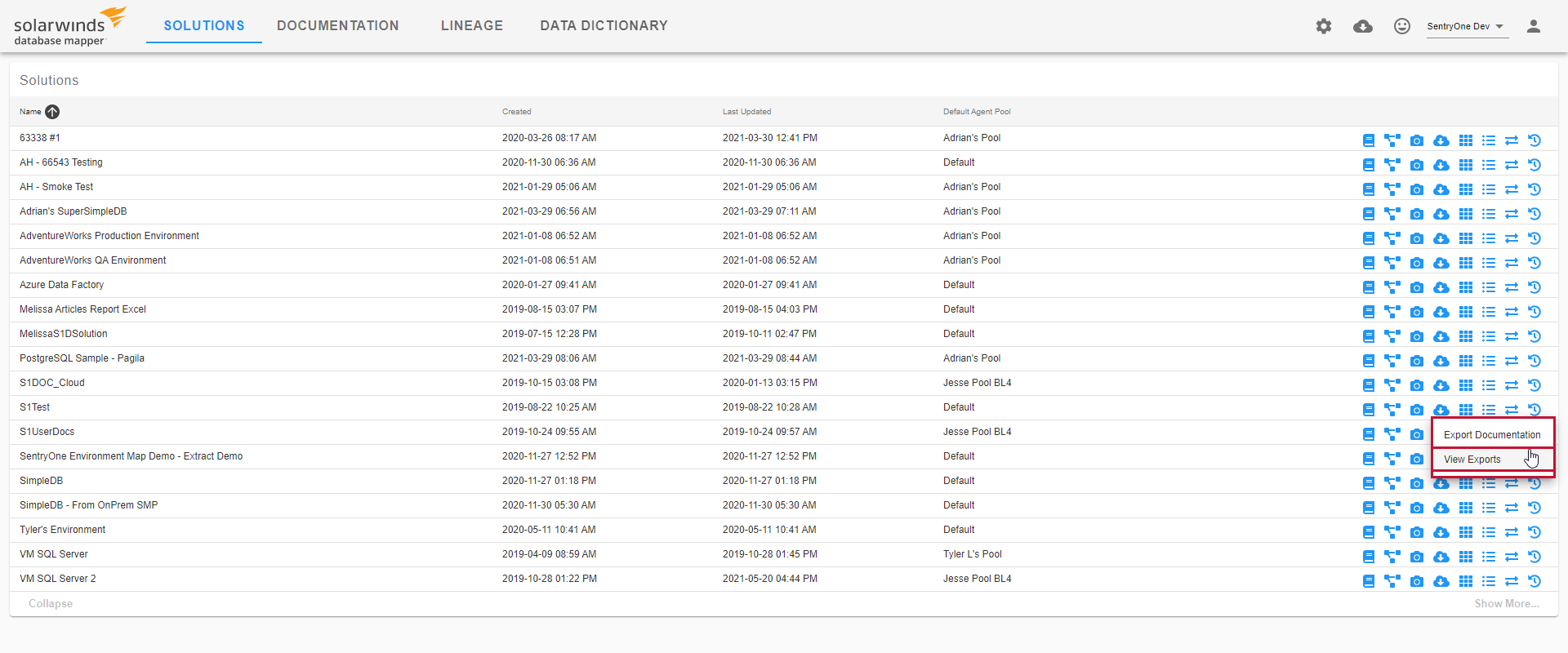This screenshot has width=1568, height=653.
Task: Collapse the Solutions list
Action: click(51, 604)
